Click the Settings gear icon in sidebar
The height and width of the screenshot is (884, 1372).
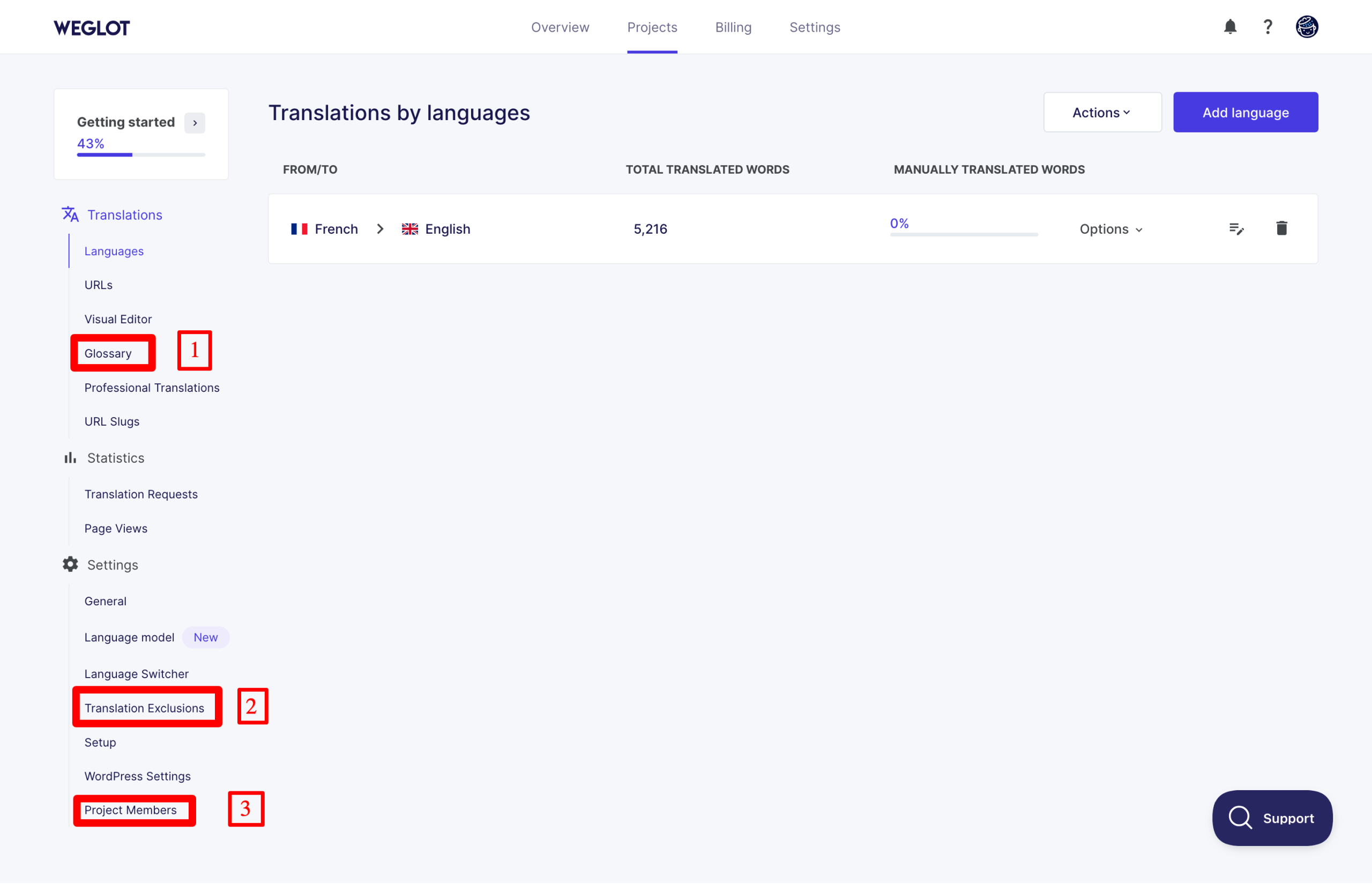pyautogui.click(x=70, y=564)
